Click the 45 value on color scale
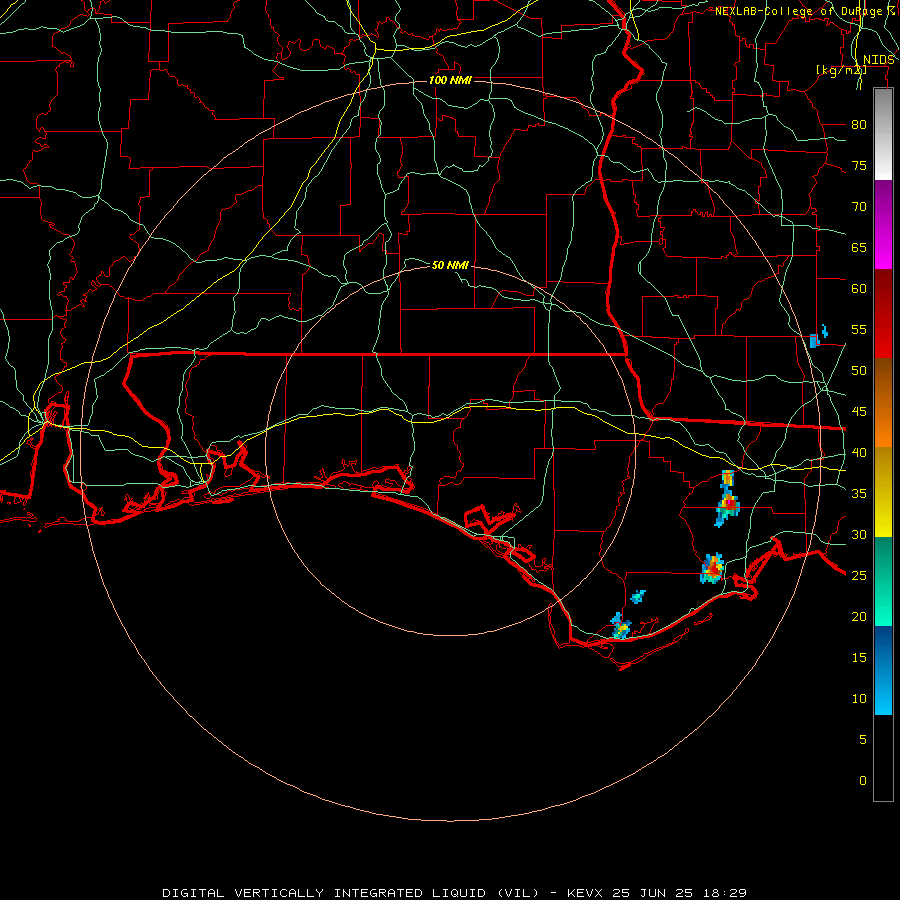Image resolution: width=900 pixels, height=900 pixels. pyautogui.click(x=859, y=412)
